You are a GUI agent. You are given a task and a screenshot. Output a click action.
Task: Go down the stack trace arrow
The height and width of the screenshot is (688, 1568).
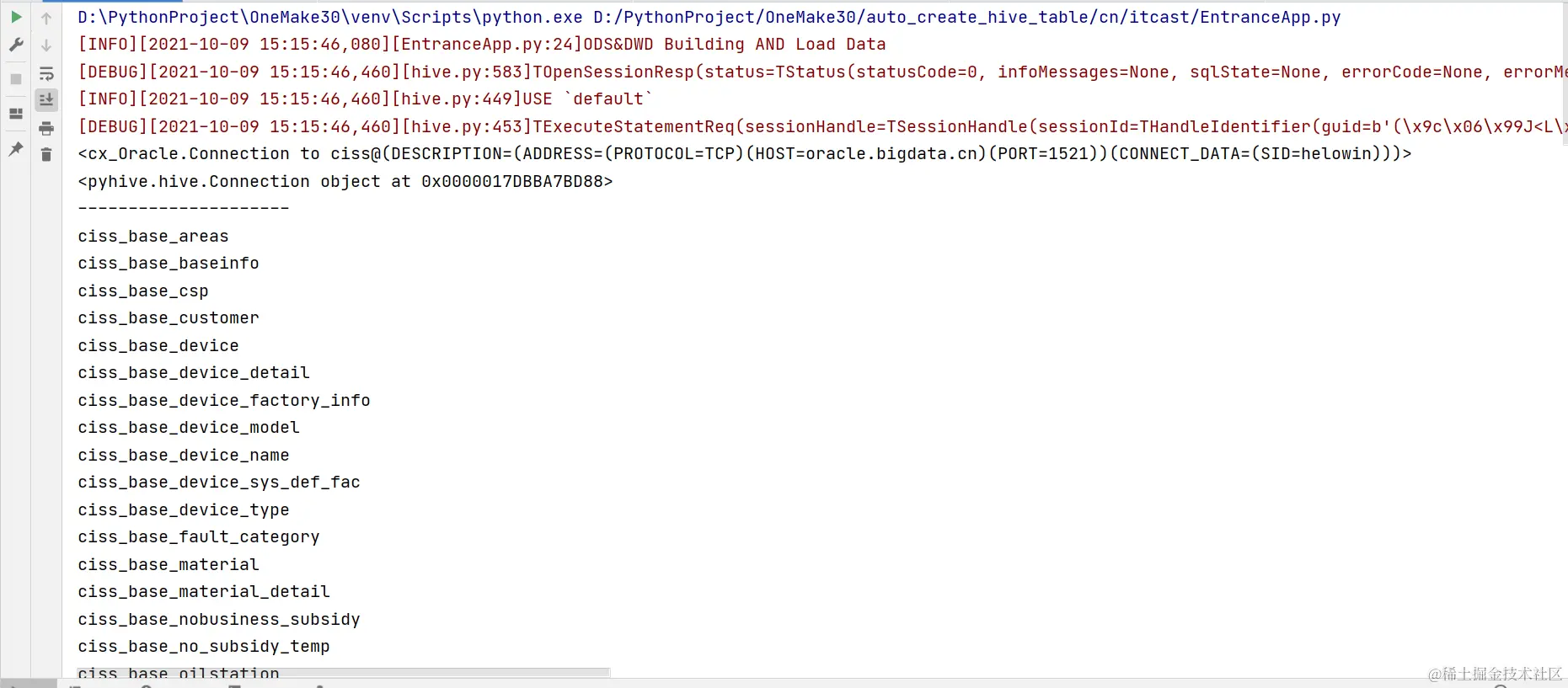(x=46, y=45)
